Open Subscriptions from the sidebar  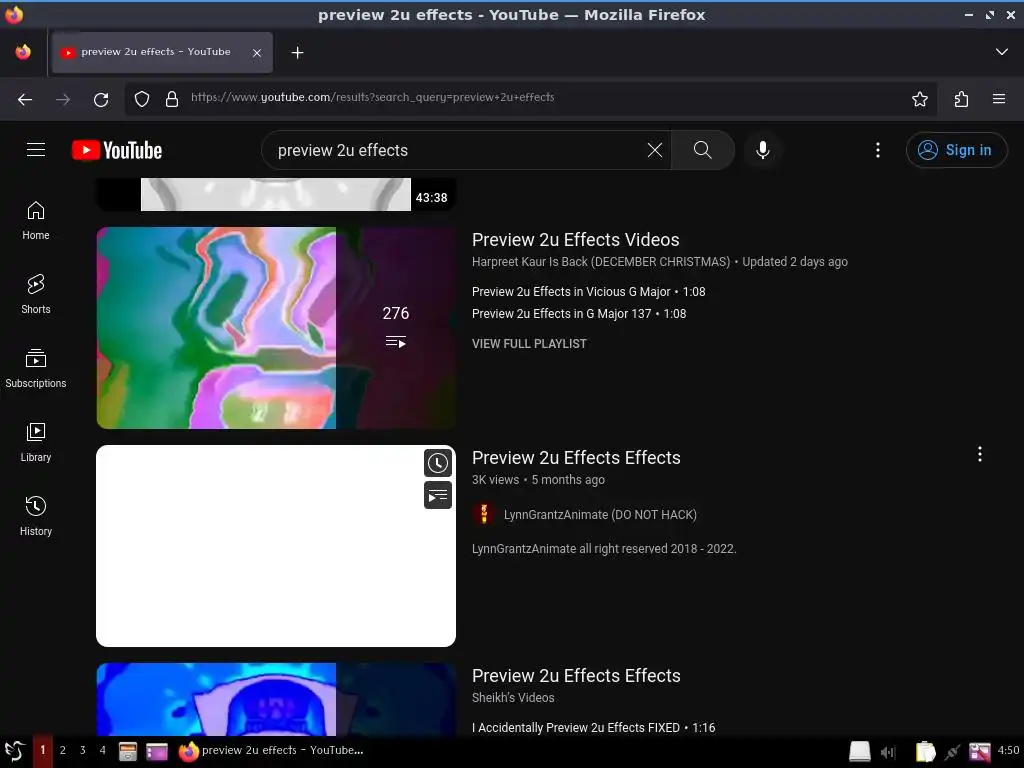pos(36,368)
